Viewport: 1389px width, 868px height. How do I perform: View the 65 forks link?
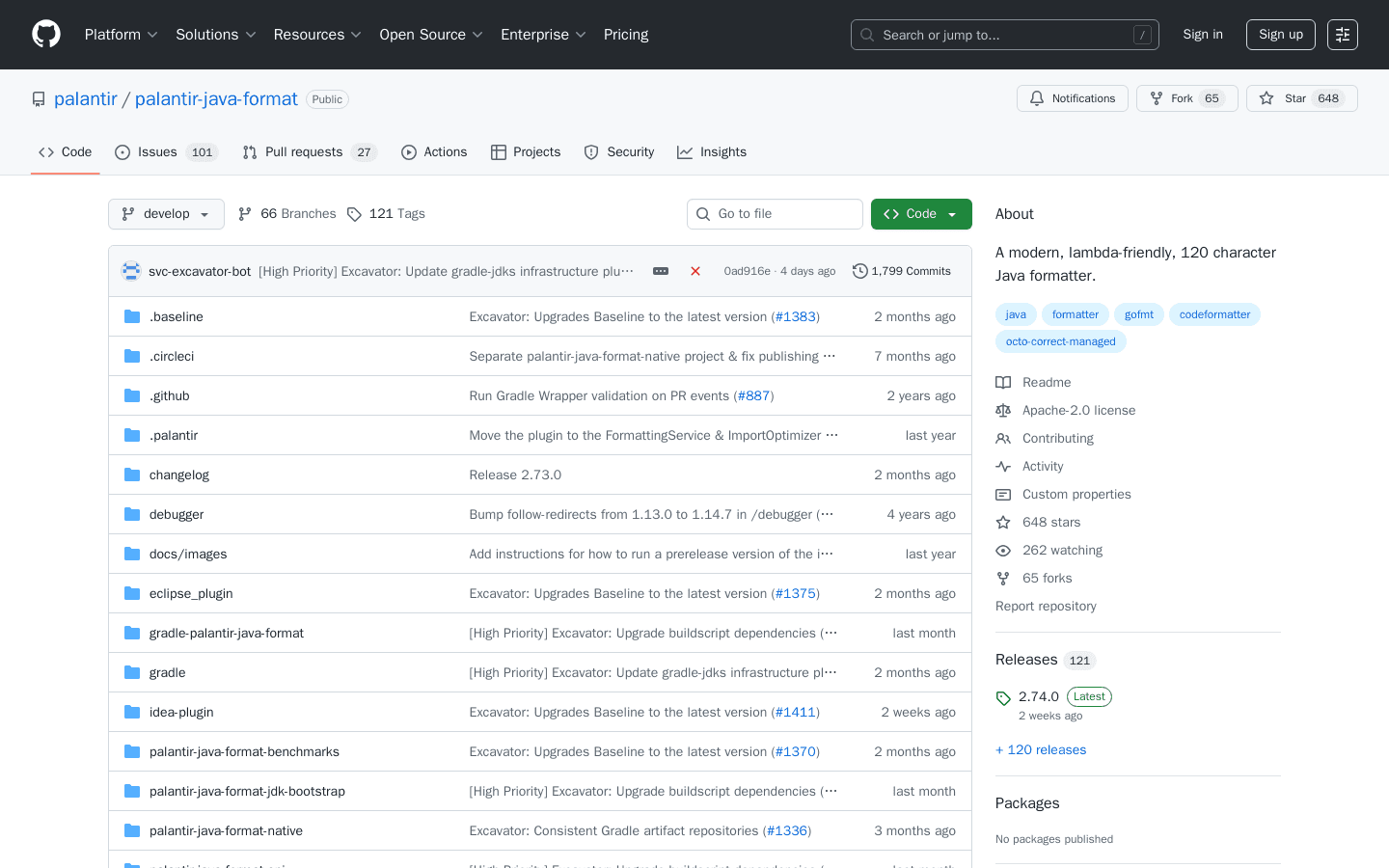pyautogui.click(x=1034, y=579)
